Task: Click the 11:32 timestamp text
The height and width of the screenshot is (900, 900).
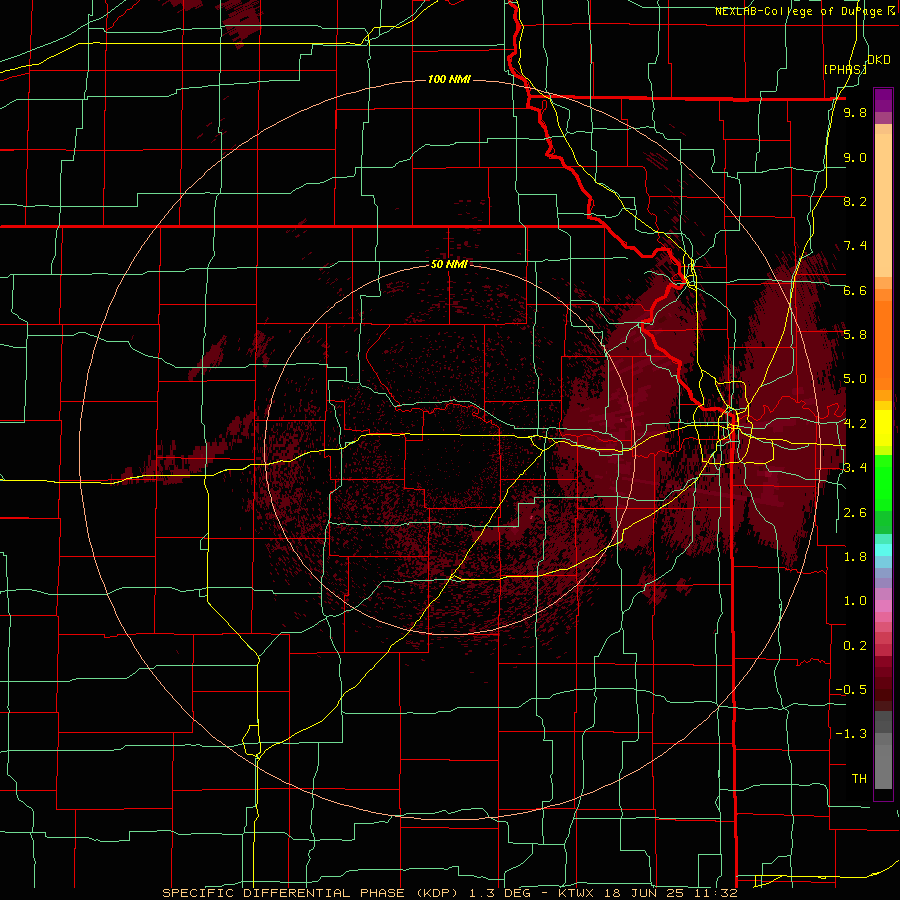Action: coord(715,893)
